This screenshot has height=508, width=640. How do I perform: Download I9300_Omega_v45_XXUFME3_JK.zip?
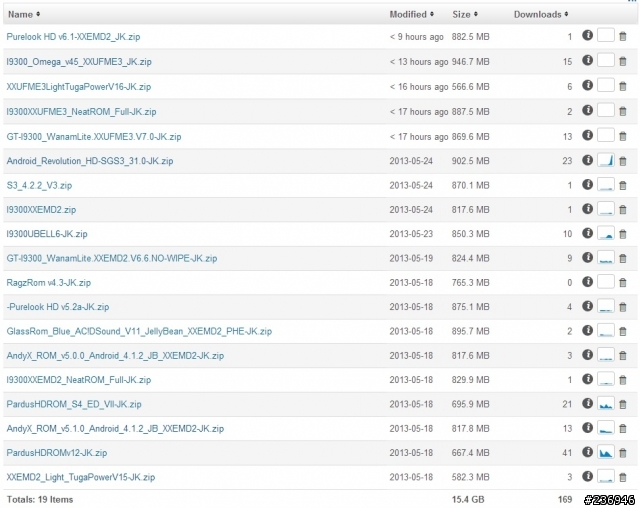[79, 62]
